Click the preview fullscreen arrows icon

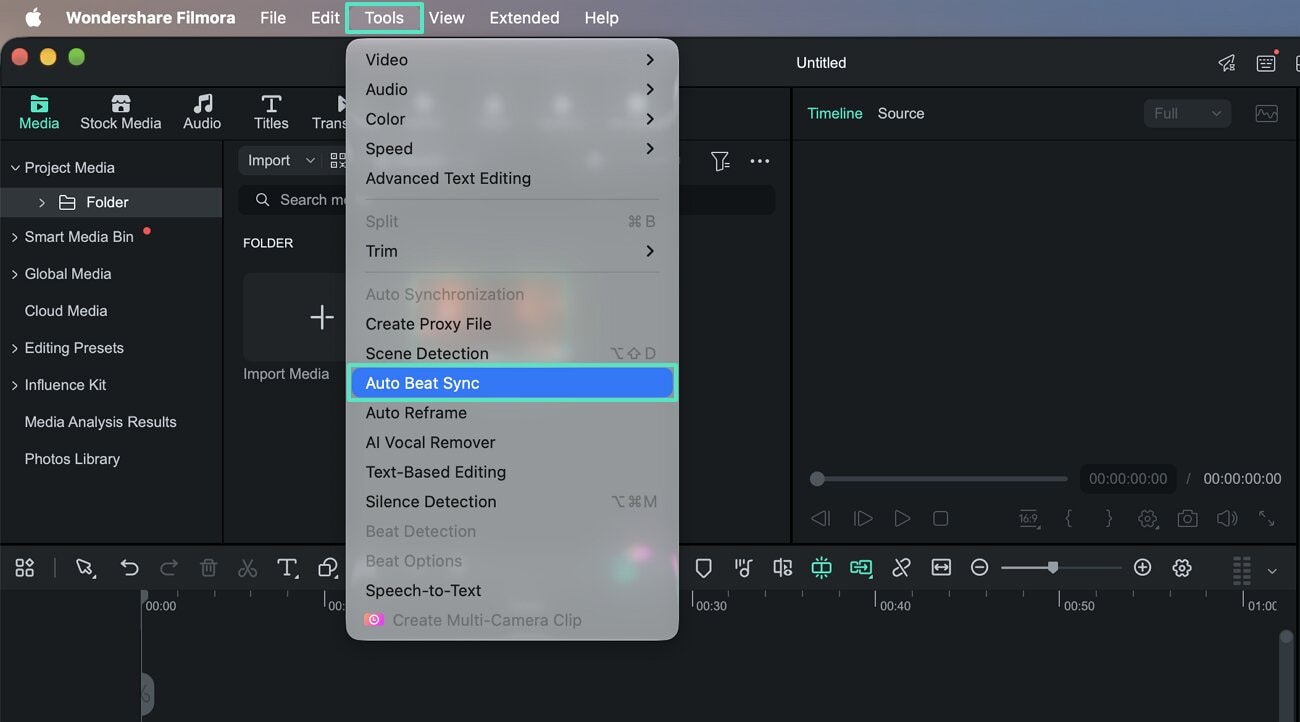1266,518
